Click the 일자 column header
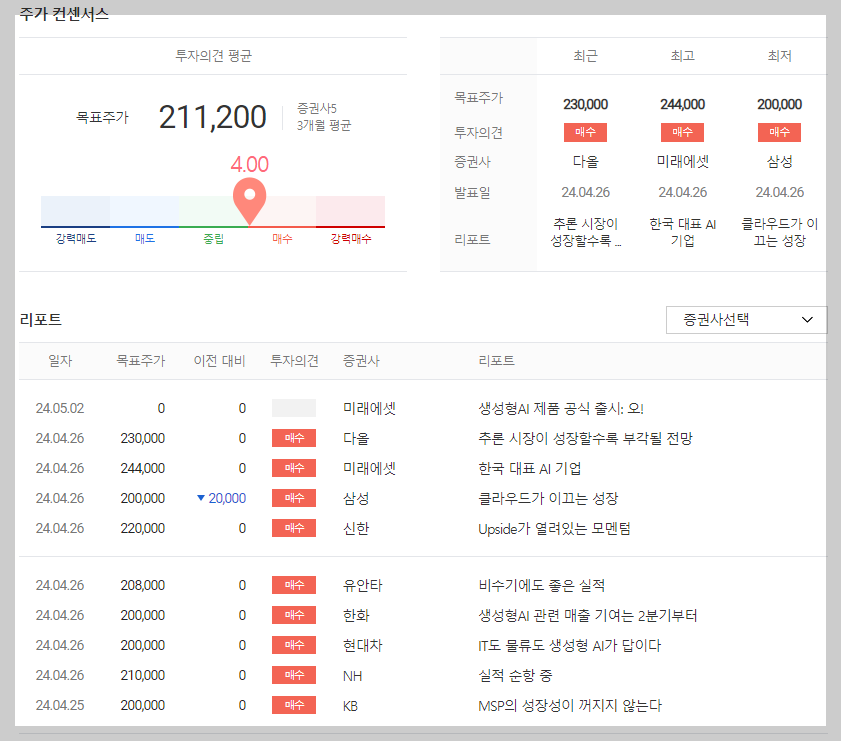 tap(60, 361)
